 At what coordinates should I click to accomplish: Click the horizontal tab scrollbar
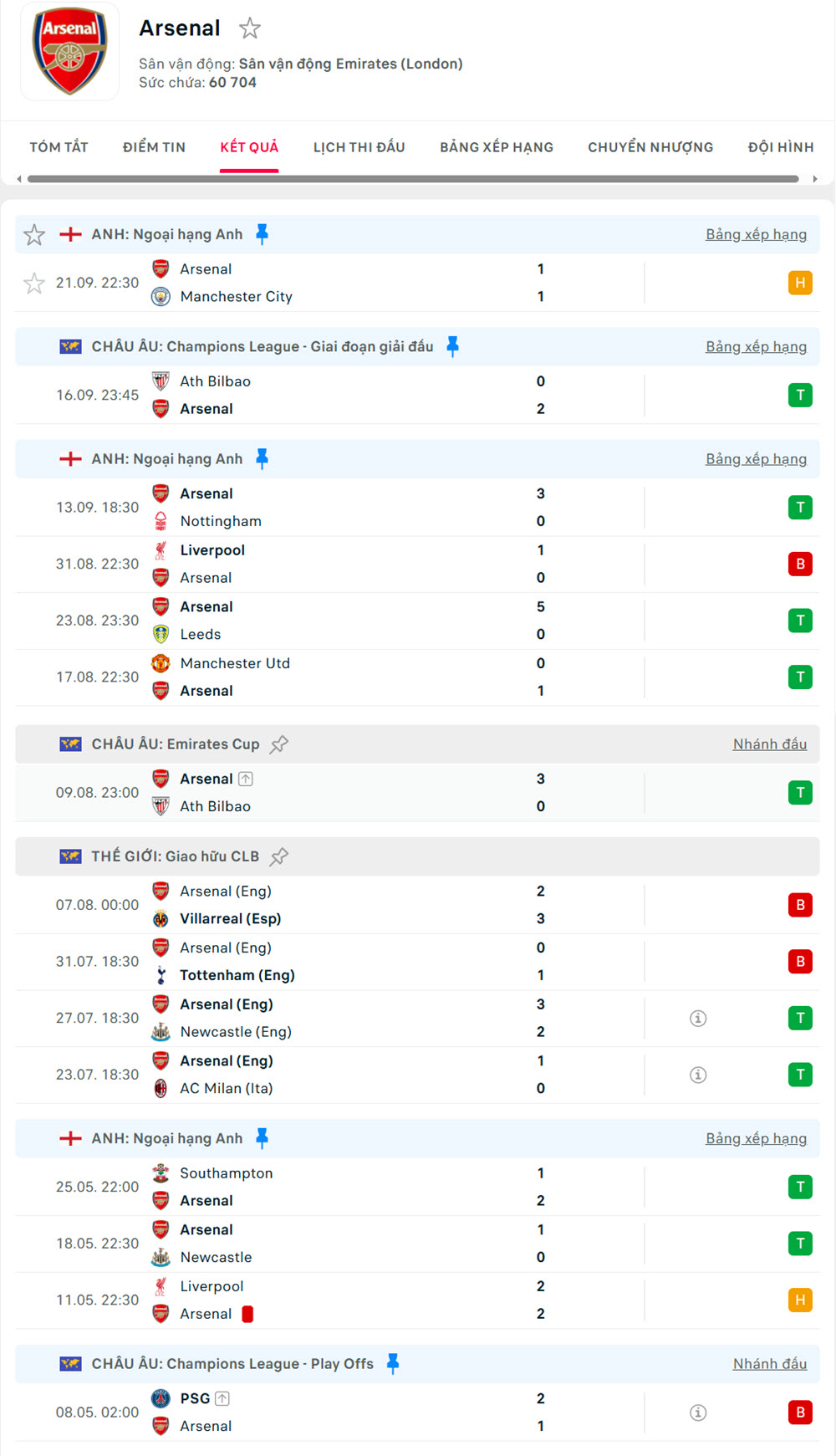413,179
